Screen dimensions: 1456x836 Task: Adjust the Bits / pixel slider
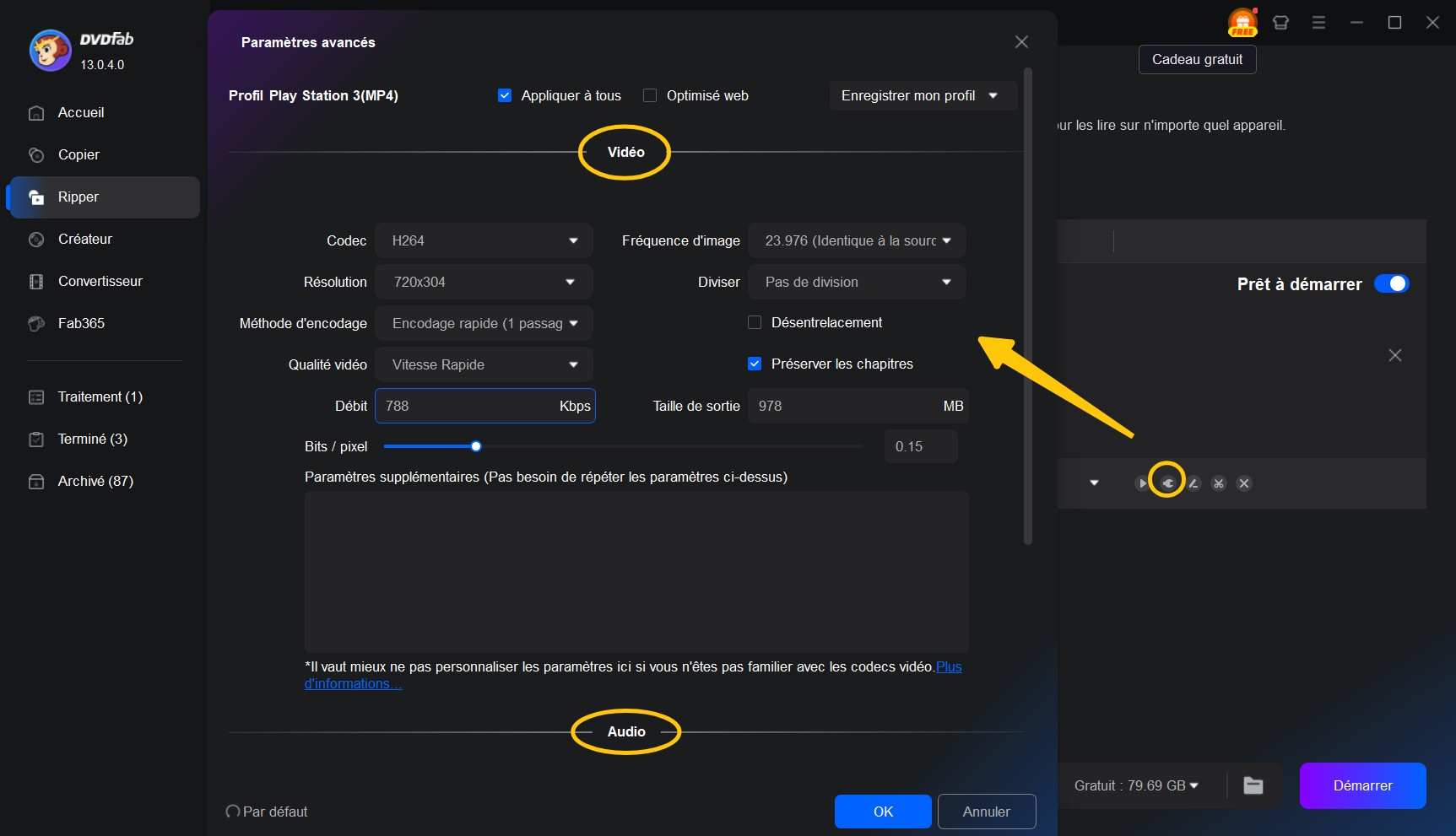coord(476,446)
